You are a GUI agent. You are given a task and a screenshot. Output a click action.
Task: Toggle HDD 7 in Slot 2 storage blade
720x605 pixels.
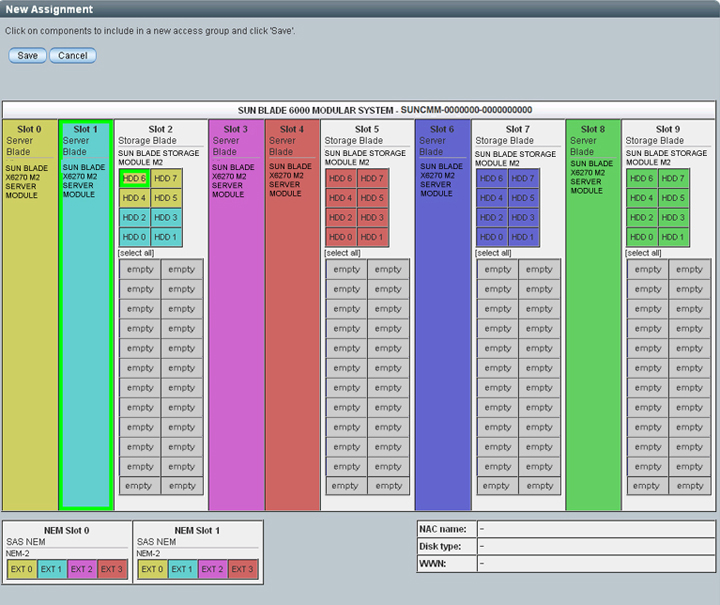click(x=166, y=178)
